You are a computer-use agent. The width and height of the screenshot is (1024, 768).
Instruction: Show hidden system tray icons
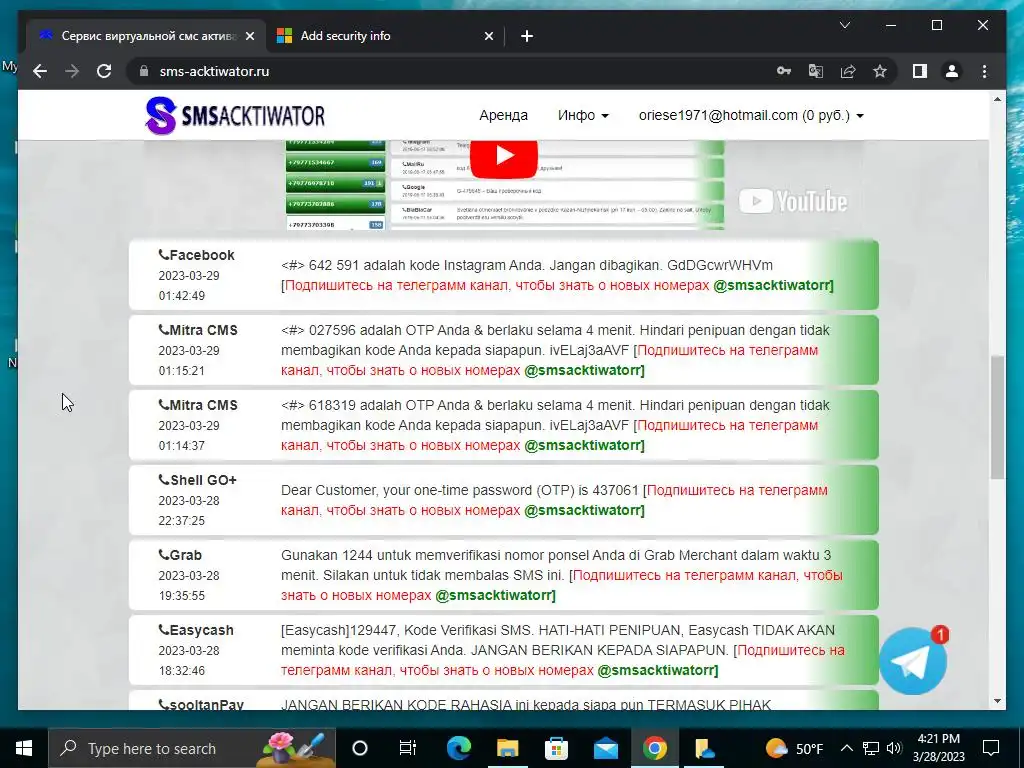pyautogui.click(x=846, y=748)
